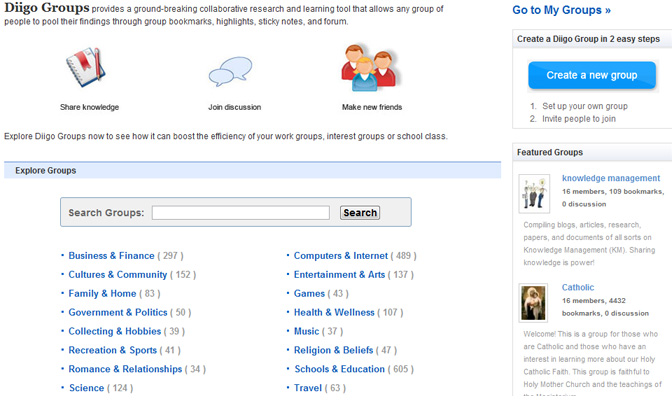Open the Romance & Relationships category

click(x=125, y=369)
